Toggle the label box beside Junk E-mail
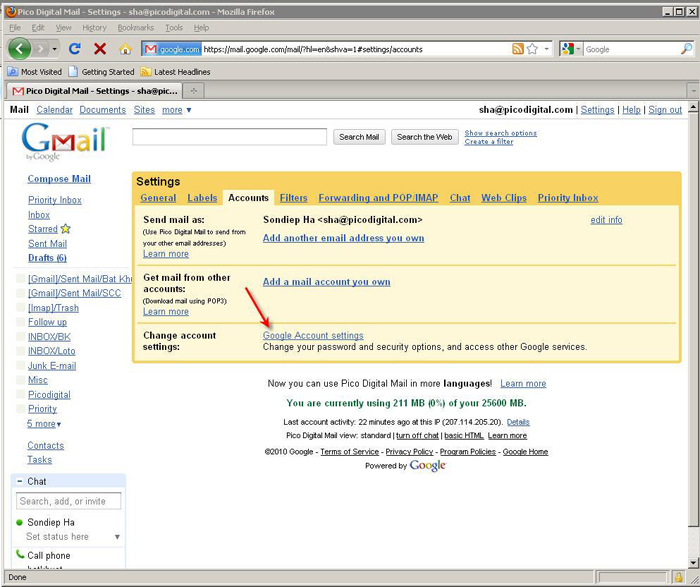700x587 pixels. click(21, 365)
